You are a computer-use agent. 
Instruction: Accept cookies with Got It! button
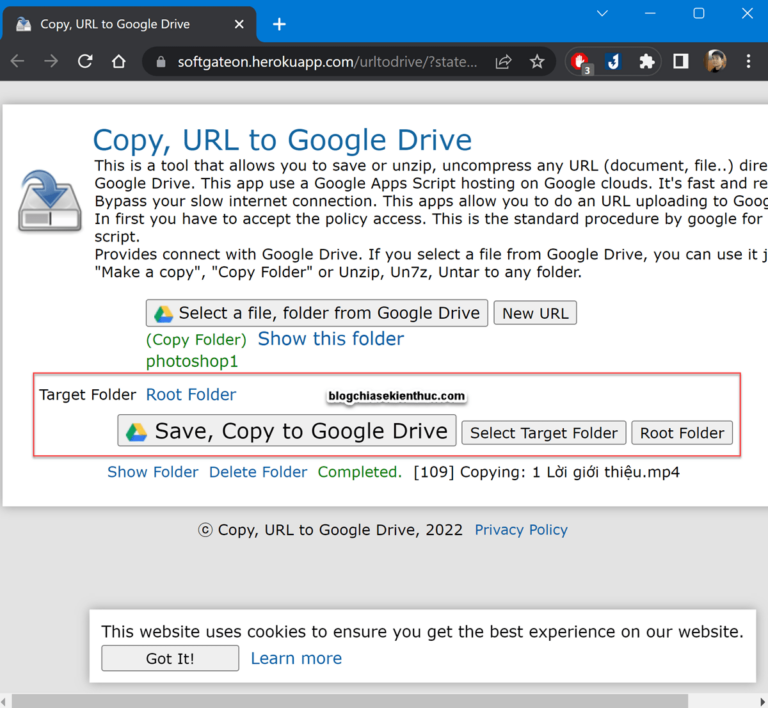170,659
